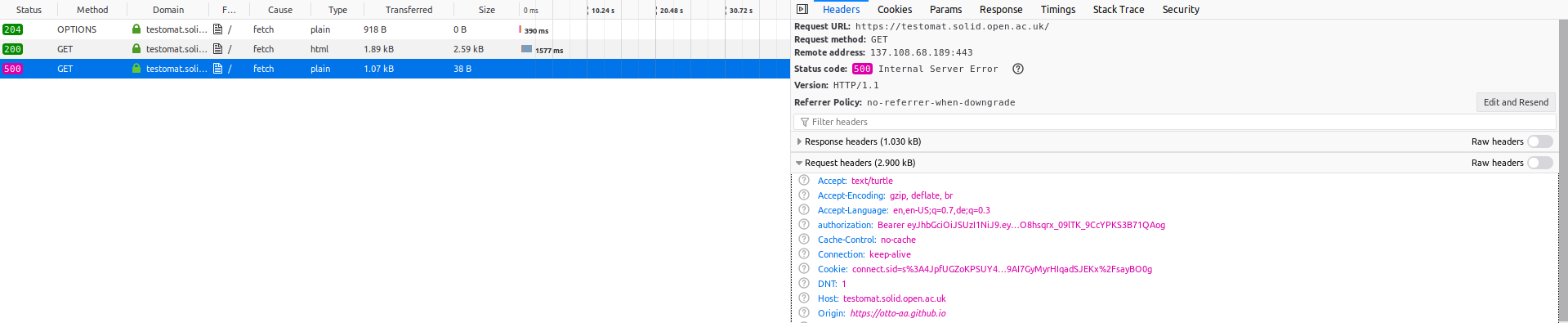Toggle Raw headers for Request headers
The width and height of the screenshot is (1568, 323).
(1540, 163)
